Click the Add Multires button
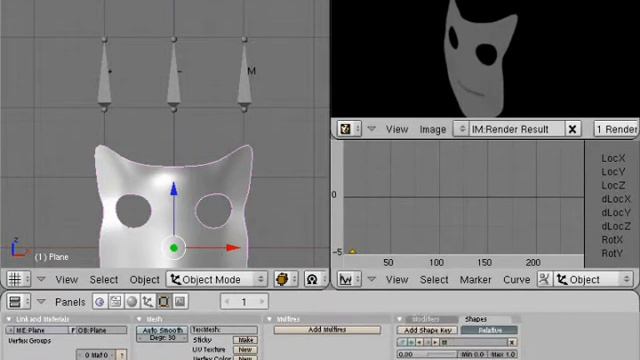This screenshot has height=360, width=640. coord(327,329)
